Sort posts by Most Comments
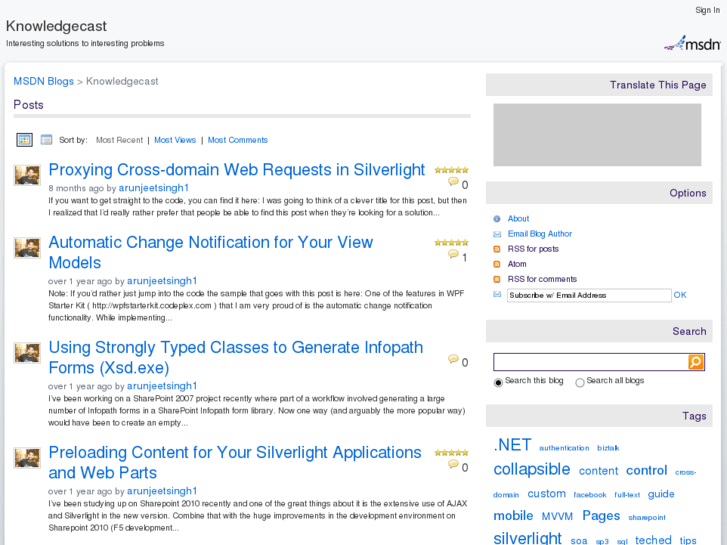This screenshot has width=727, height=545. pos(237,140)
